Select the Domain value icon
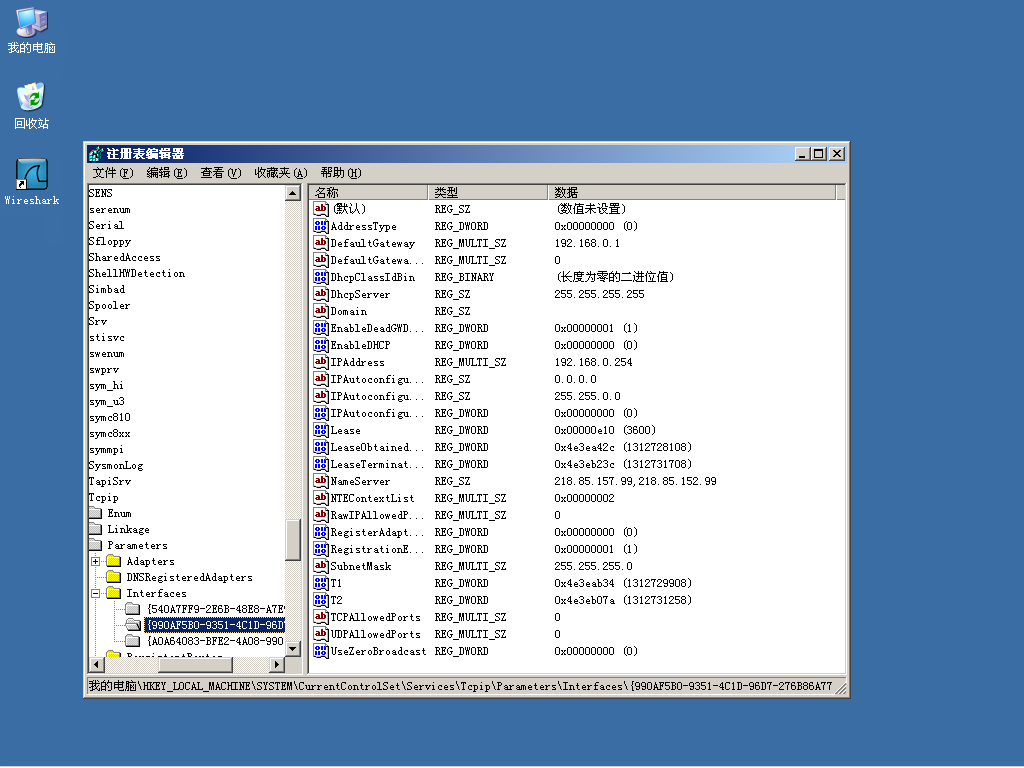Viewport: 1024px width, 768px height. coord(321,311)
